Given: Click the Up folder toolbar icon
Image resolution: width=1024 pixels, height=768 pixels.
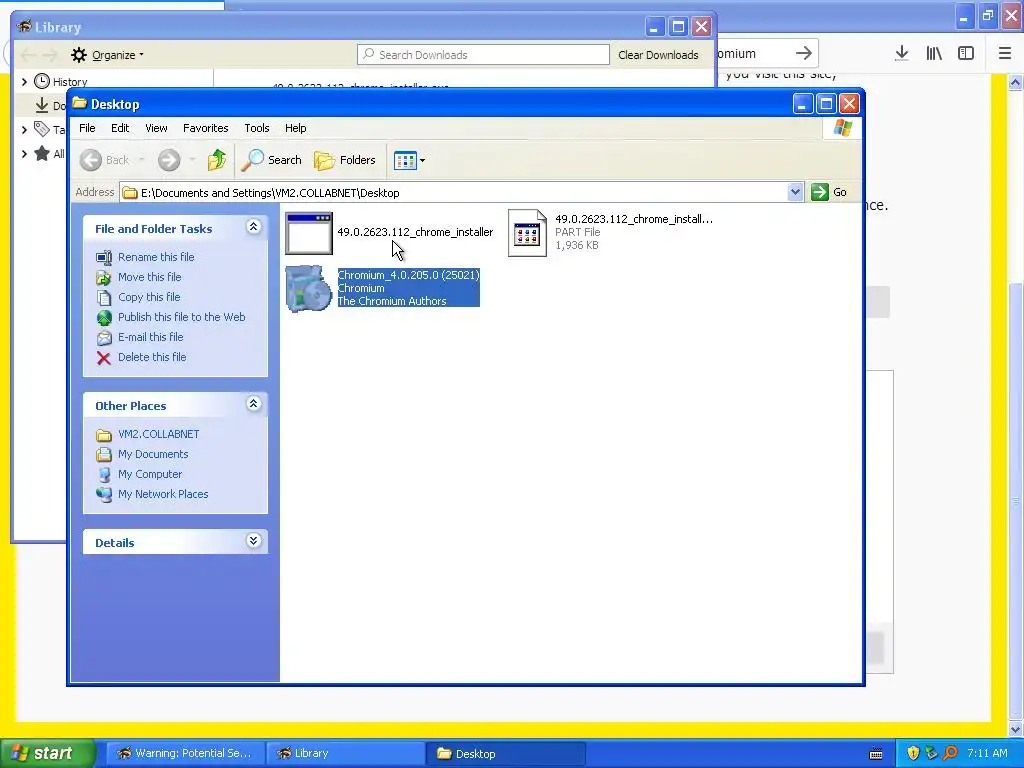Looking at the screenshot, I should 216,160.
